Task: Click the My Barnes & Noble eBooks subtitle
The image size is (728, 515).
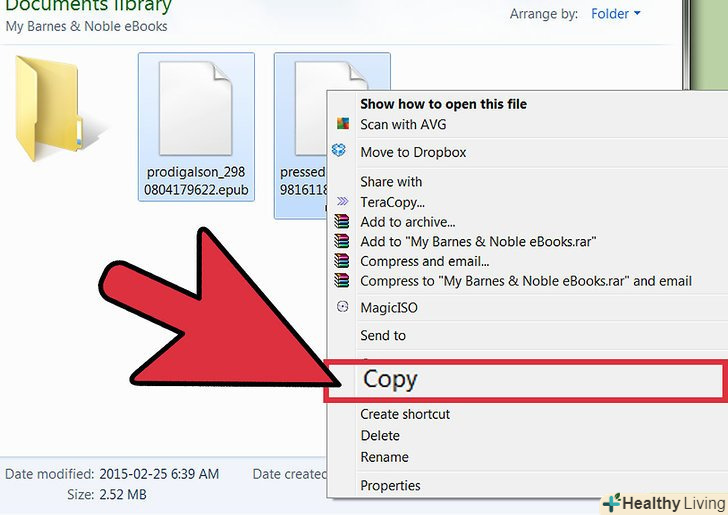Action: coord(86,26)
